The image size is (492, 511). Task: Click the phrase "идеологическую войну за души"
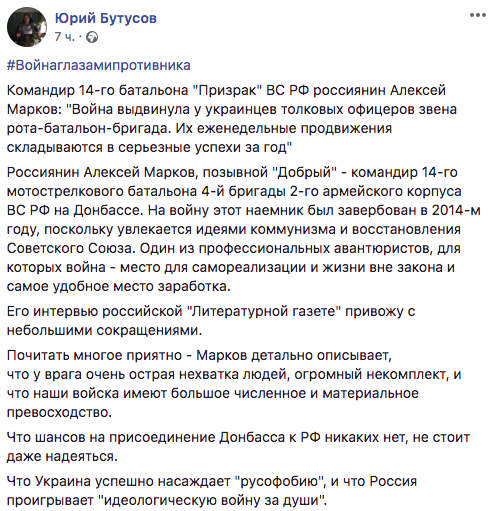coord(211,501)
